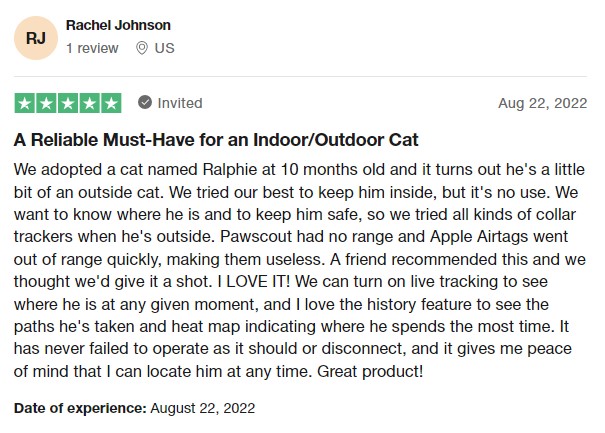The width and height of the screenshot is (605, 433).
Task: Click the fifth green rating star
Action: pyautogui.click(x=111, y=103)
